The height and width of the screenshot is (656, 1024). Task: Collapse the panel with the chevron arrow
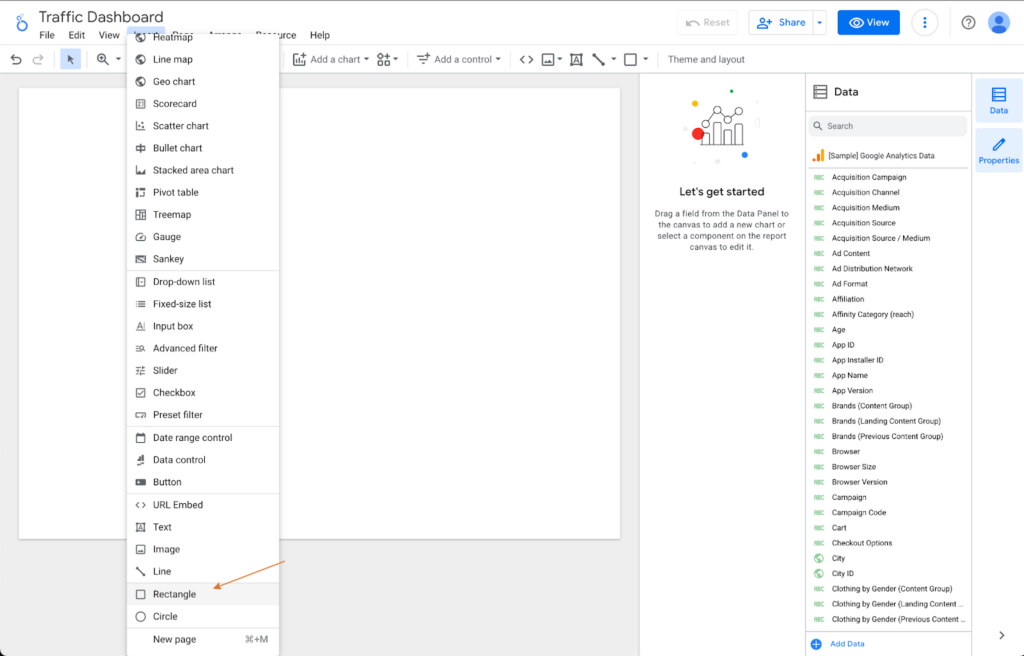click(1002, 635)
